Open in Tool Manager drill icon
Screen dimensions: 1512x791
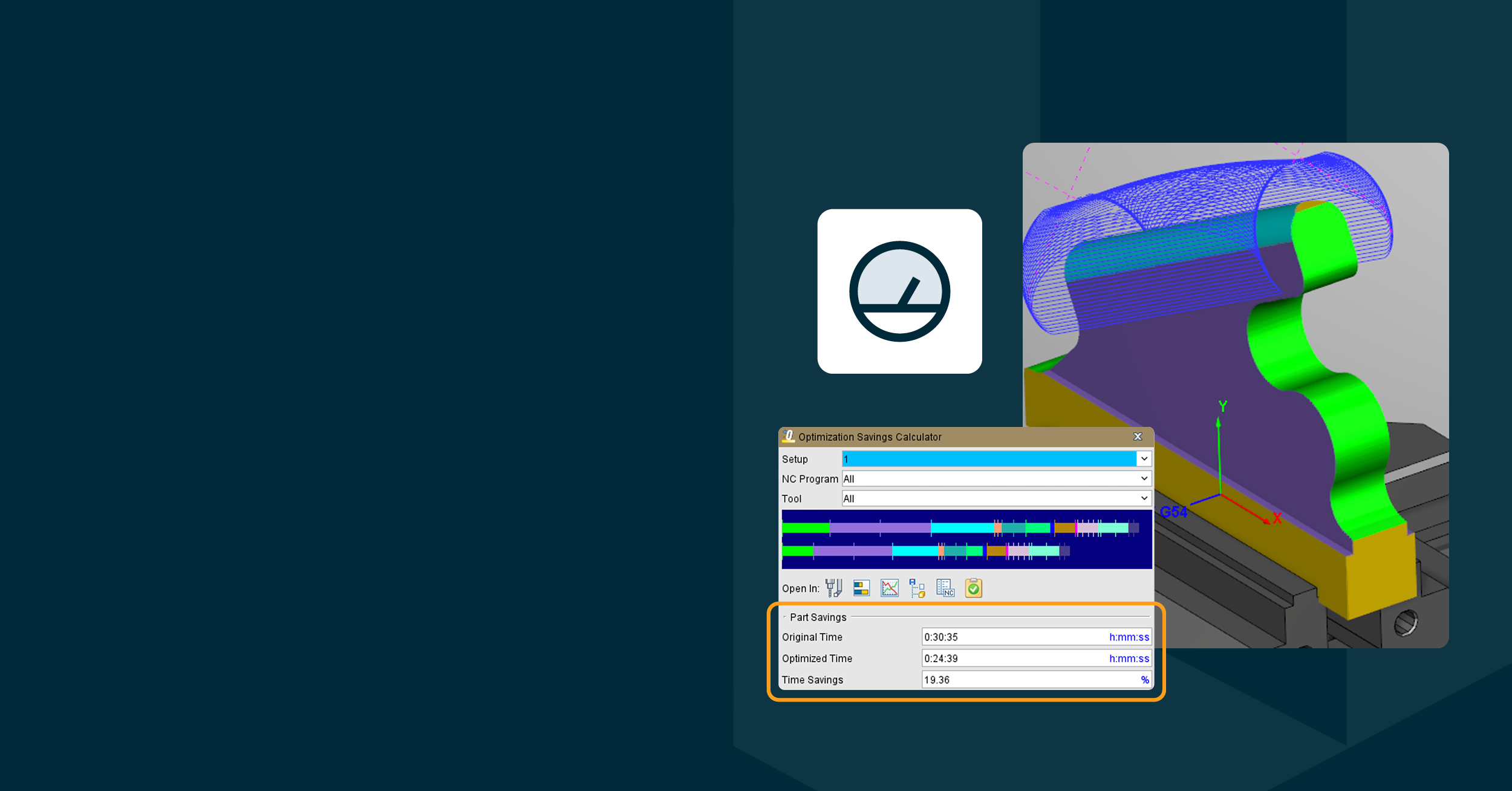tap(833, 588)
